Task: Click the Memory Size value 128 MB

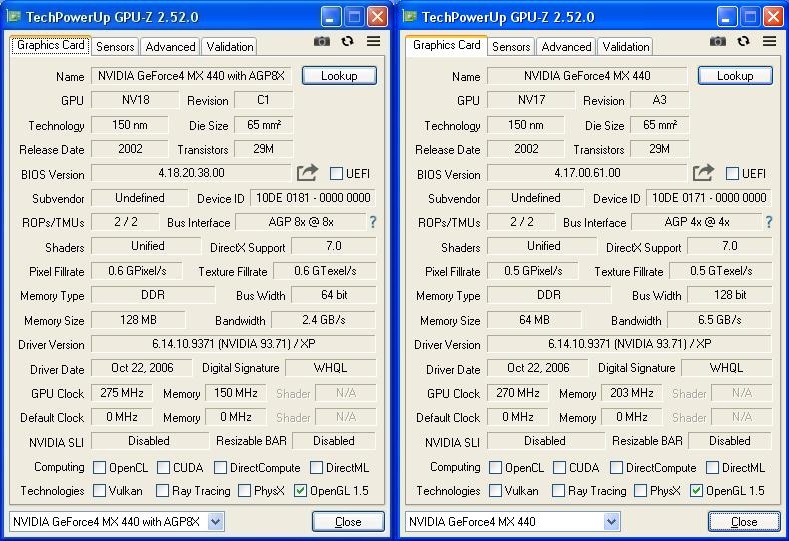Action: [138, 320]
